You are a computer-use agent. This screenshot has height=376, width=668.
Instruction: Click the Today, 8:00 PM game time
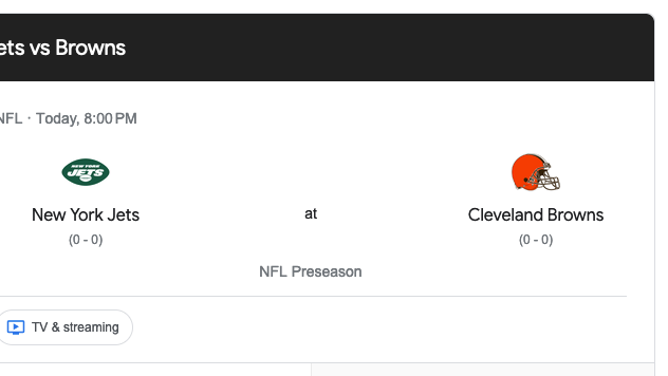tap(86, 118)
